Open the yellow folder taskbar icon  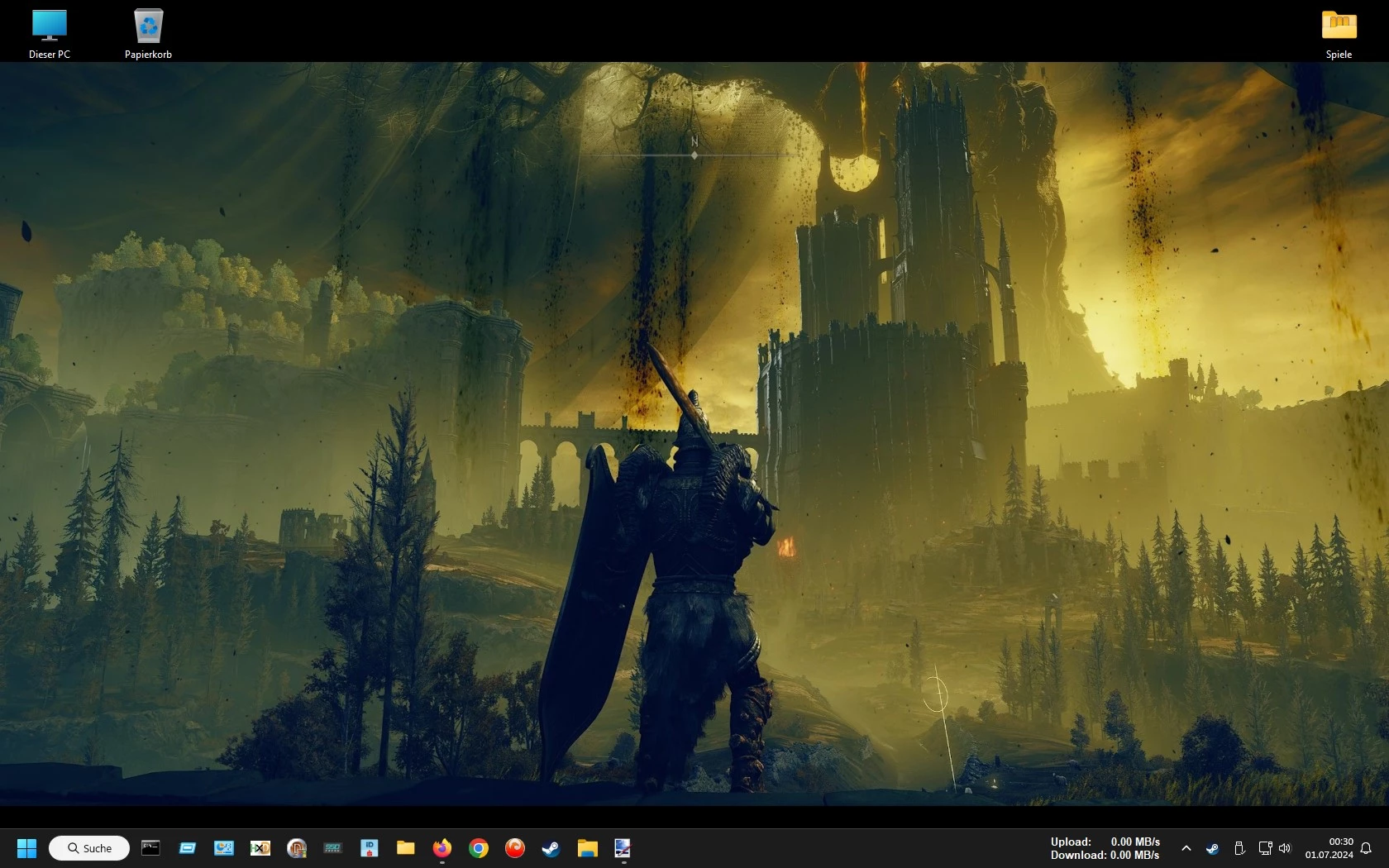(x=405, y=848)
